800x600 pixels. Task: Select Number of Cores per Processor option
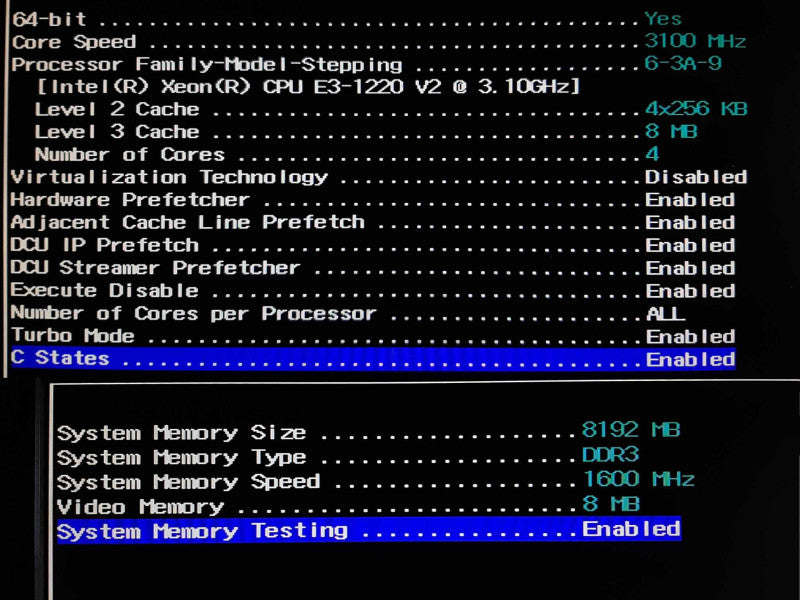point(348,313)
